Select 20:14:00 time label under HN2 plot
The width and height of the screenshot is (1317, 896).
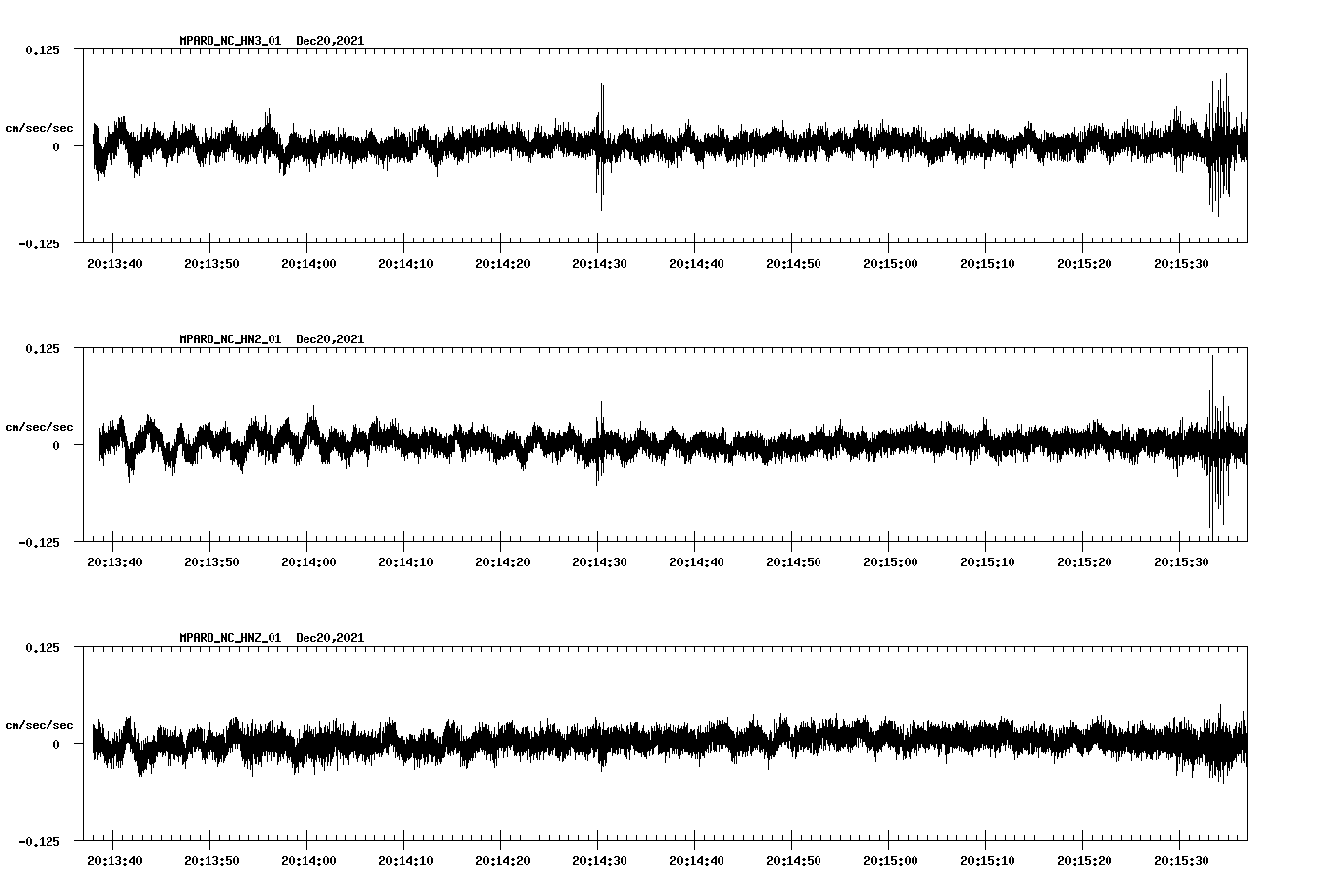tap(308, 561)
